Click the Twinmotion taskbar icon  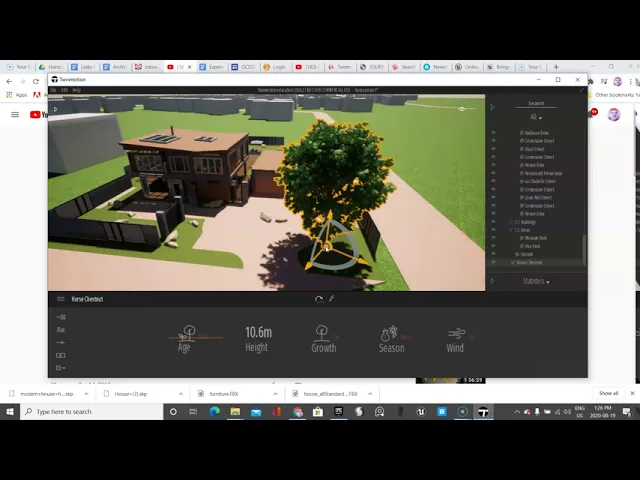coord(483,412)
